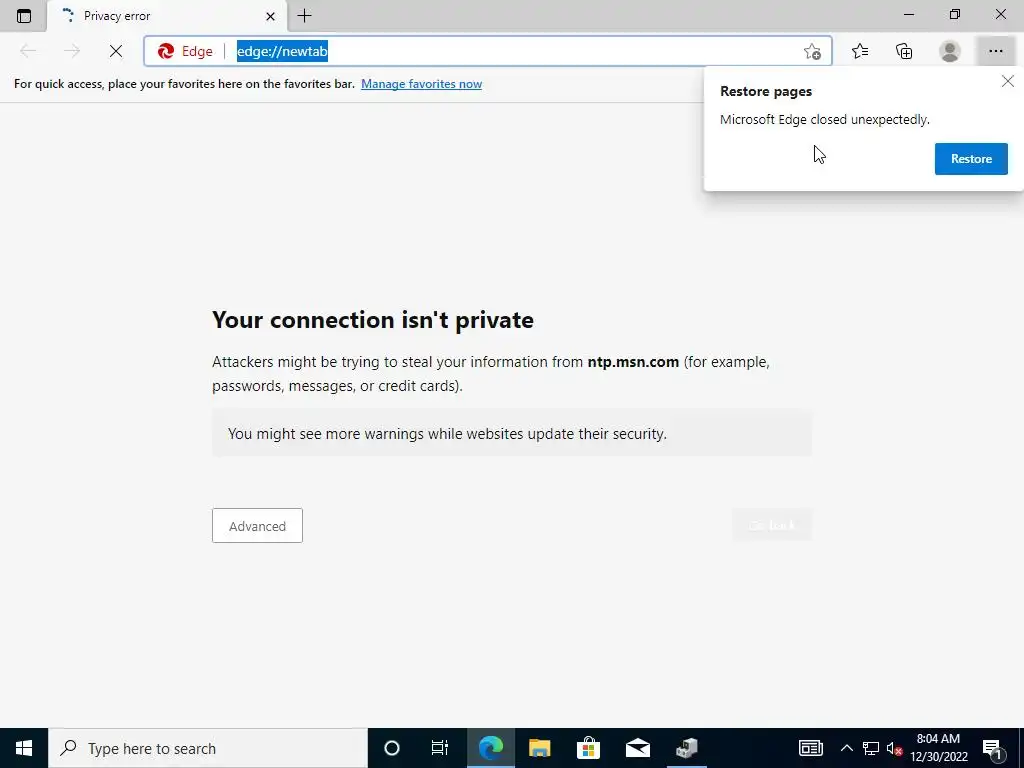Click Microsoft Edge taskbar icon
This screenshot has height=768, width=1024.
(x=490, y=748)
